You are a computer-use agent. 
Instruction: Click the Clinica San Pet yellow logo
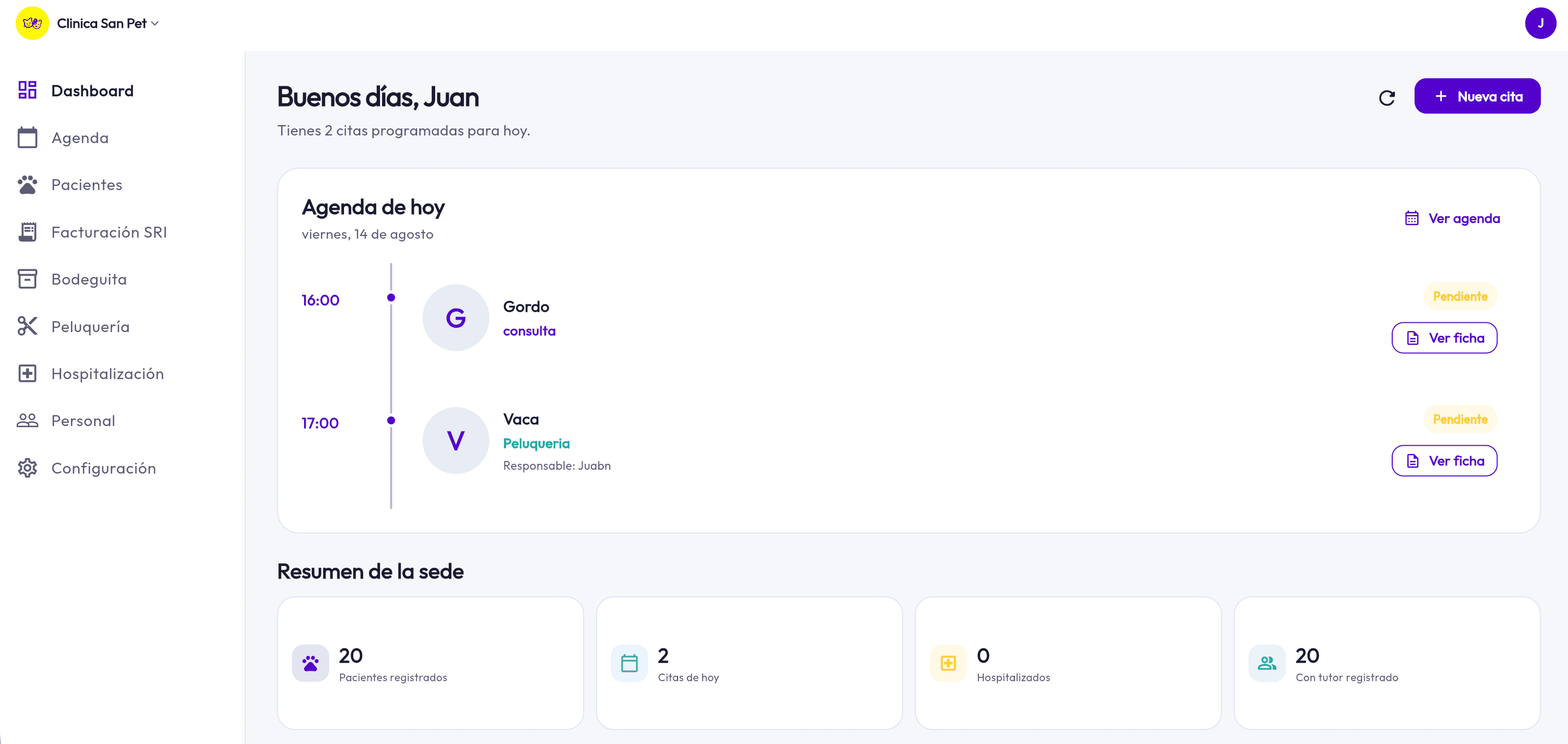coord(32,23)
